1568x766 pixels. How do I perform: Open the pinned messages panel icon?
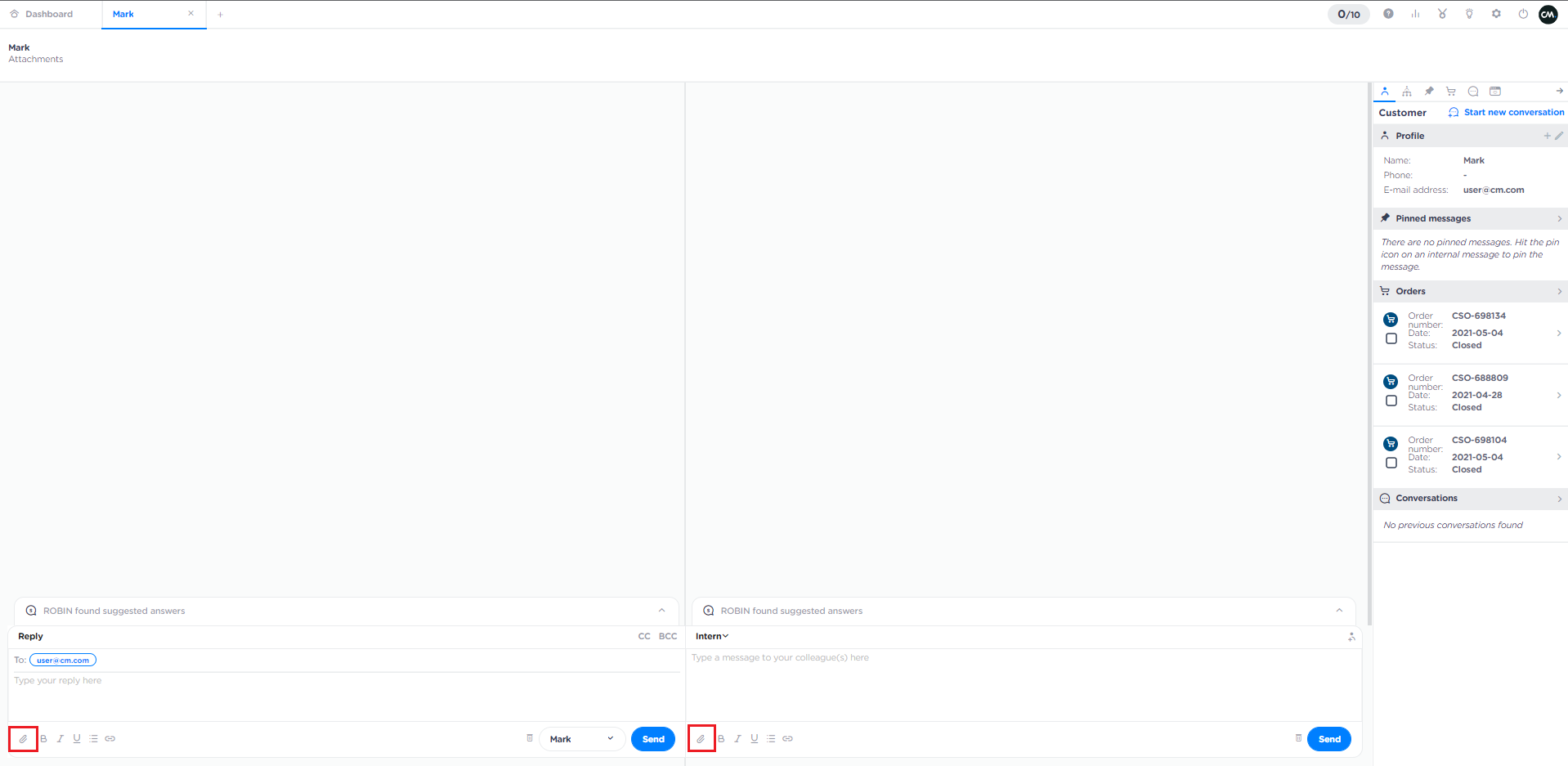(1429, 91)
